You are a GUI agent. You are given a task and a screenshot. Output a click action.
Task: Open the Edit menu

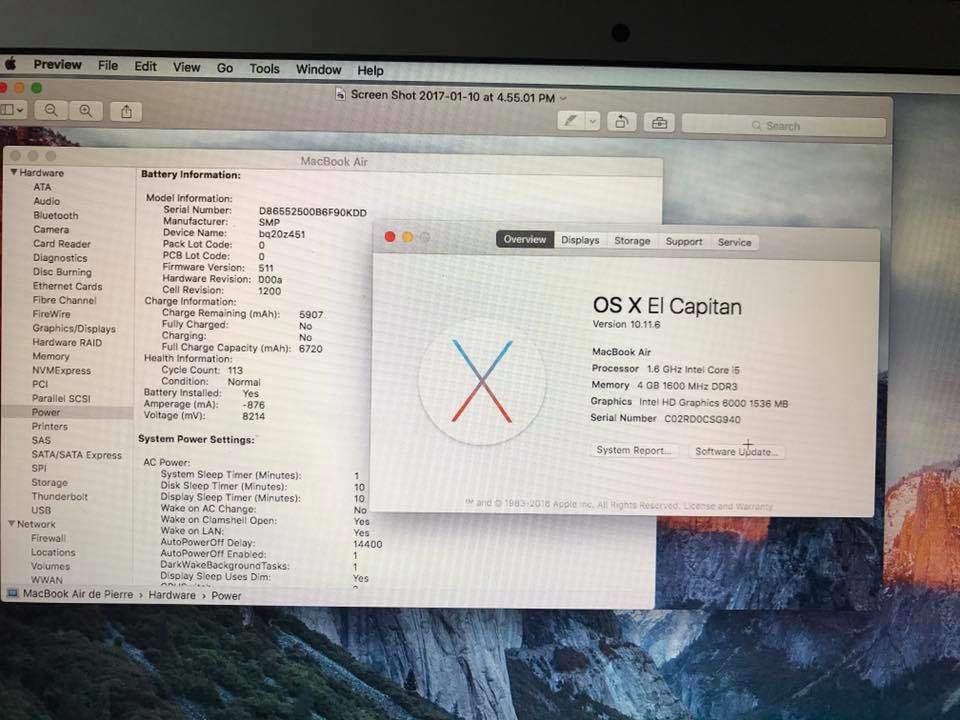146,66
